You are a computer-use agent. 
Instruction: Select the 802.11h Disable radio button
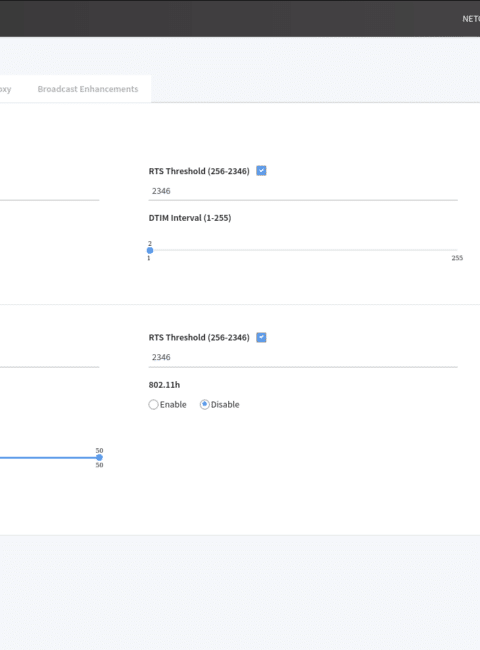[x=204, y=405]
